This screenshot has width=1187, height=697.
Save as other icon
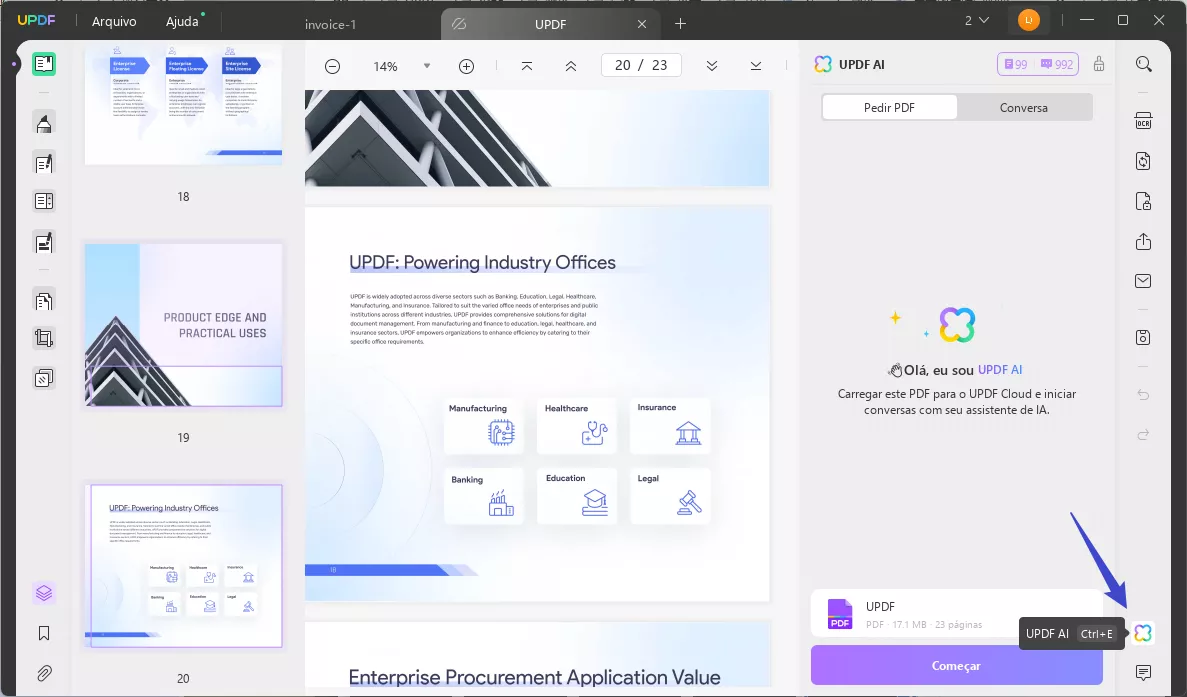[x=1143, y=338]
